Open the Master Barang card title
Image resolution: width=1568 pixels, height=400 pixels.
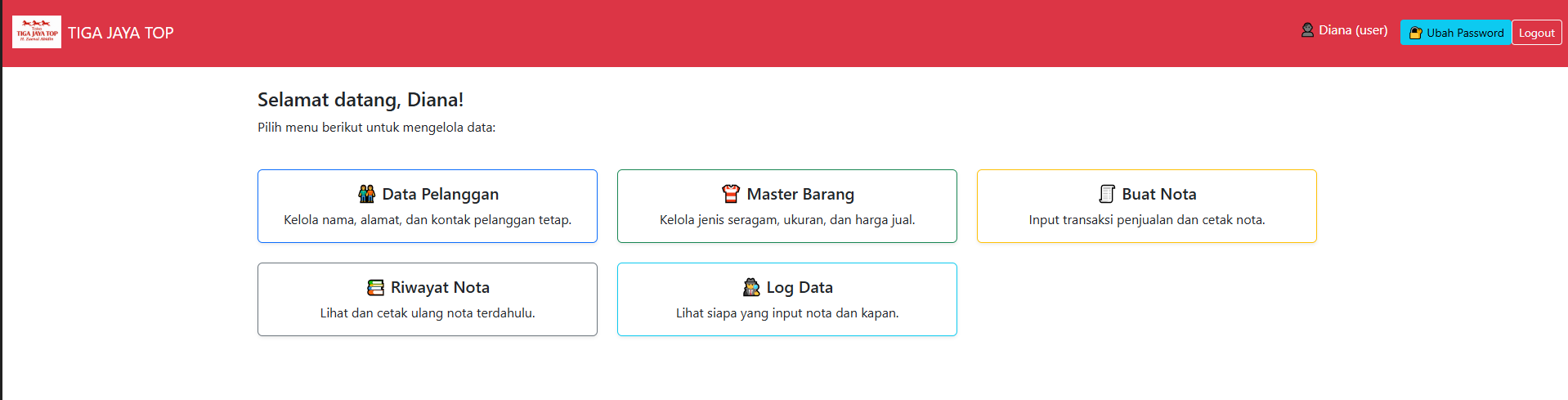point(800,194)
